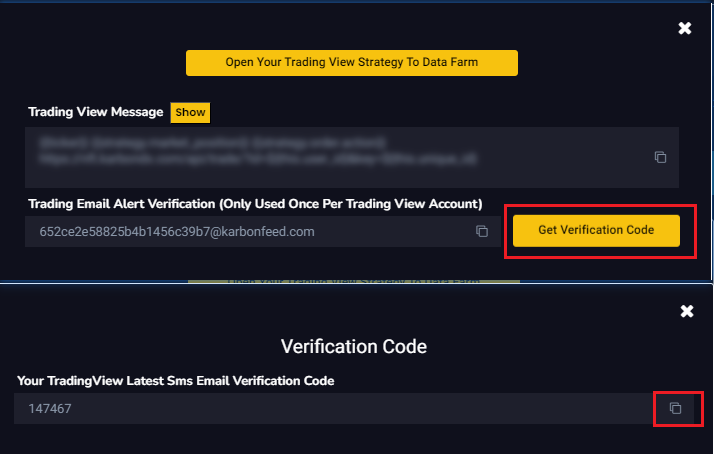Click the Verification Code heading
This screenshot has height=454, width=714.
pyautogui.click(x=354, y=347)
